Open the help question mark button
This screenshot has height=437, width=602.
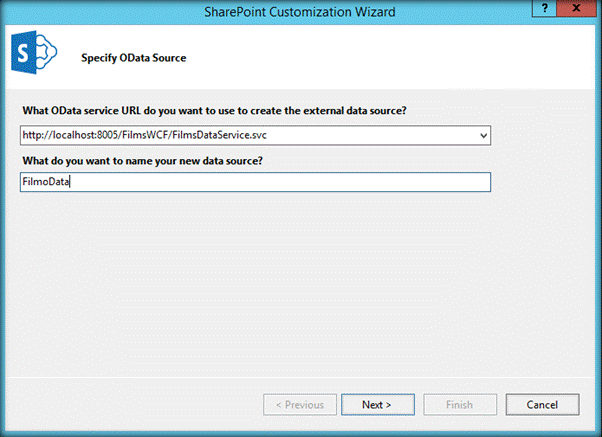tap(544, 8)
